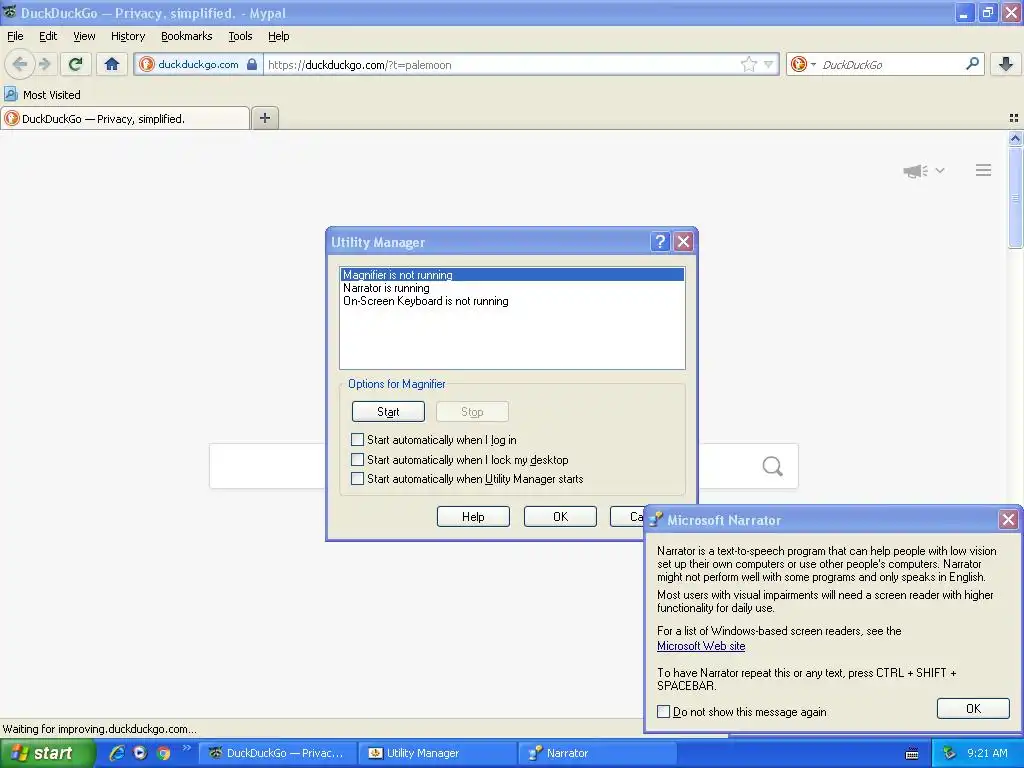Image resolution: width=1024 pixels, height=768 pixels.
Task: Go forward with the forward arrow
Action: (44, 64)
